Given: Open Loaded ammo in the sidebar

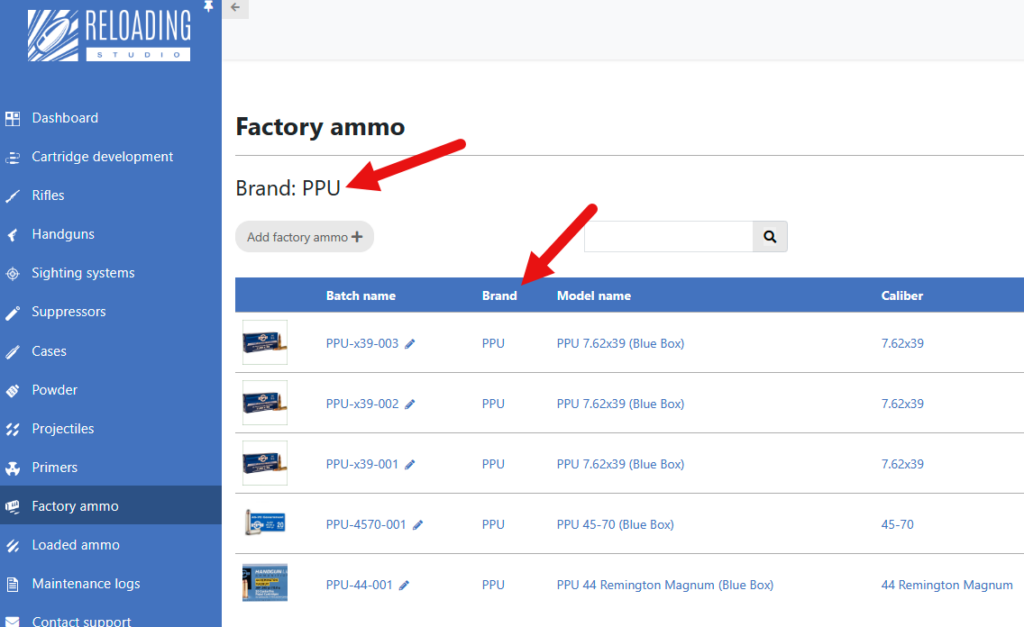Looking at the screenshot, I should click(75, 545).
